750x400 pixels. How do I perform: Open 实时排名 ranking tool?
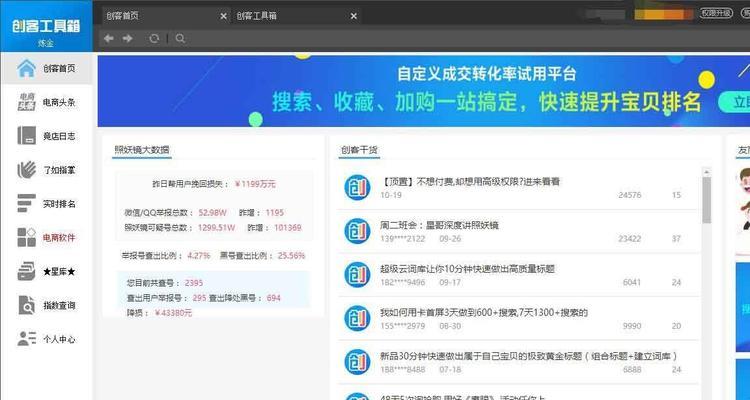pos(46,204)
